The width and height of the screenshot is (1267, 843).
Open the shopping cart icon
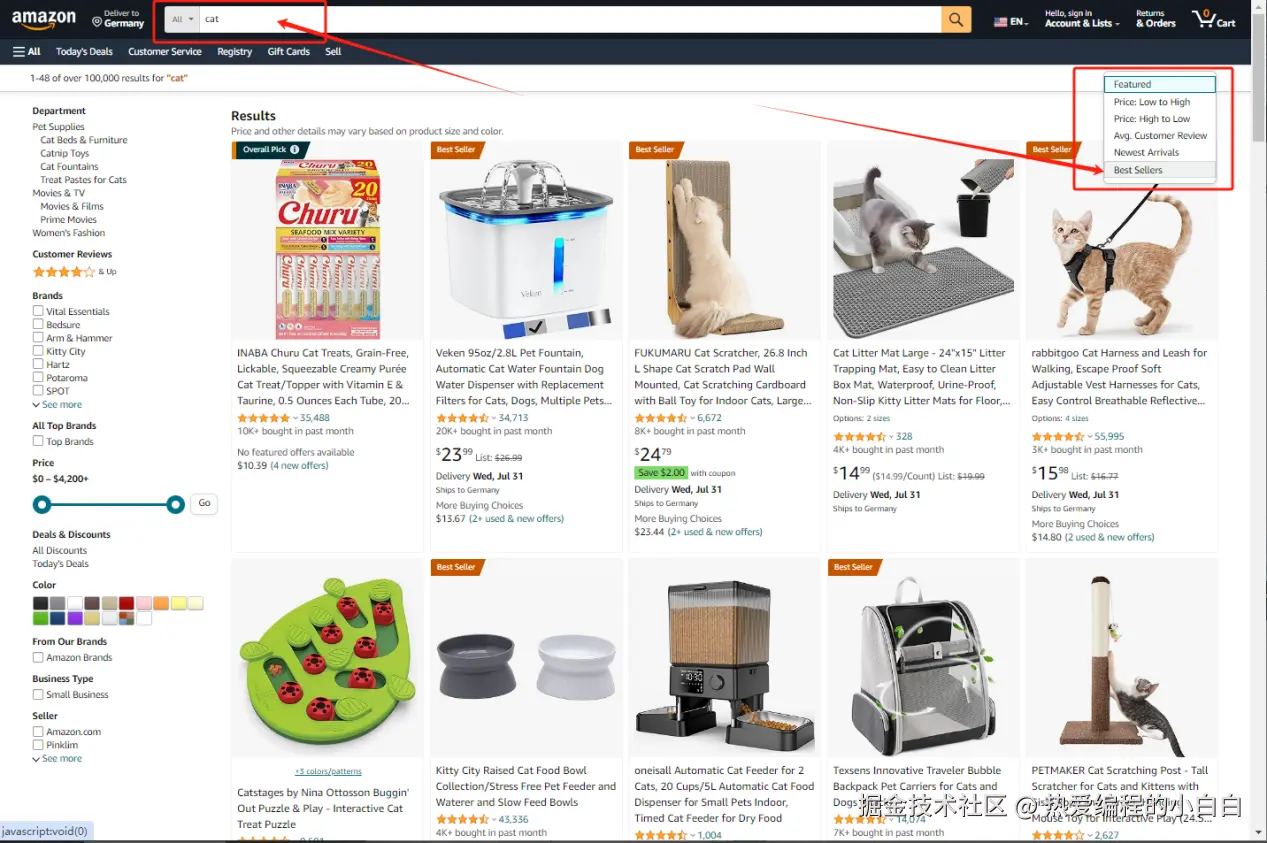[x=1213, y=19]
